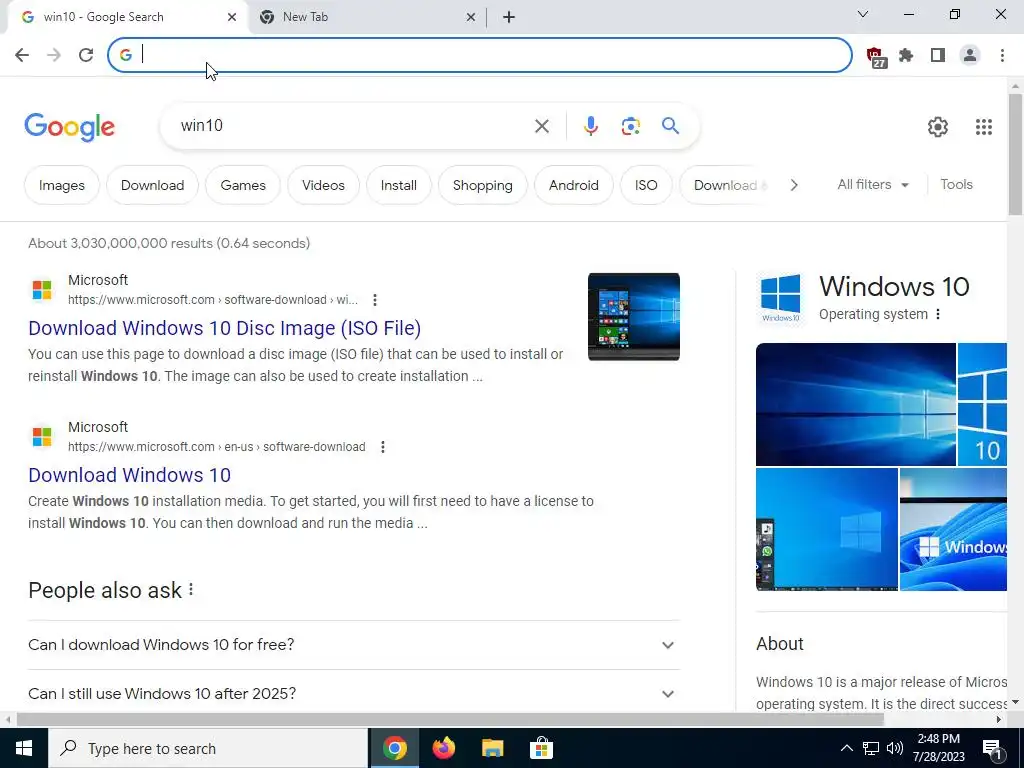Click the microsoft.com software-download wi... URL
The width and height of the screenshot is (1024, 768).
coord(213,300)
